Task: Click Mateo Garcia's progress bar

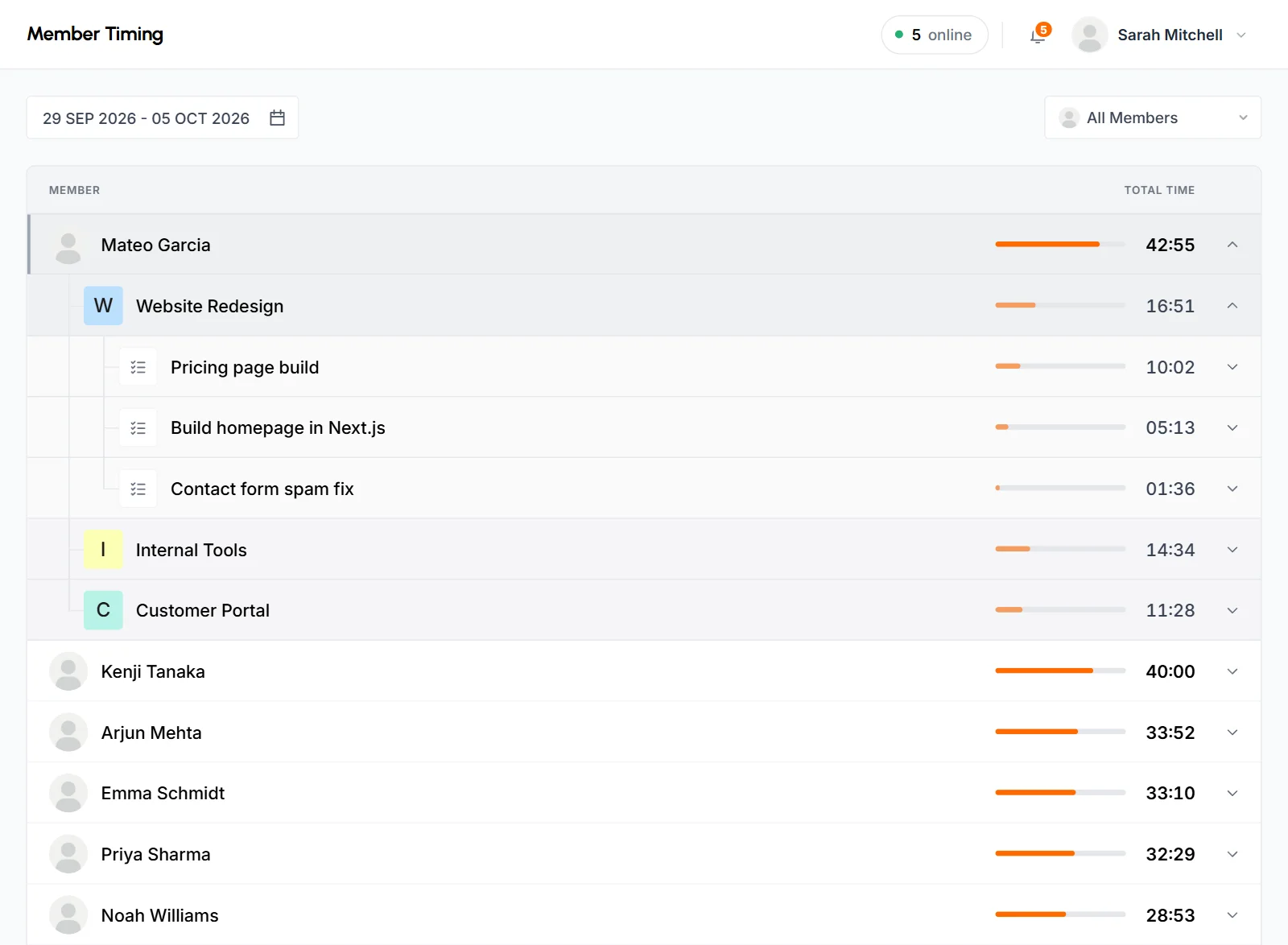Action: tap(1060, 244)
